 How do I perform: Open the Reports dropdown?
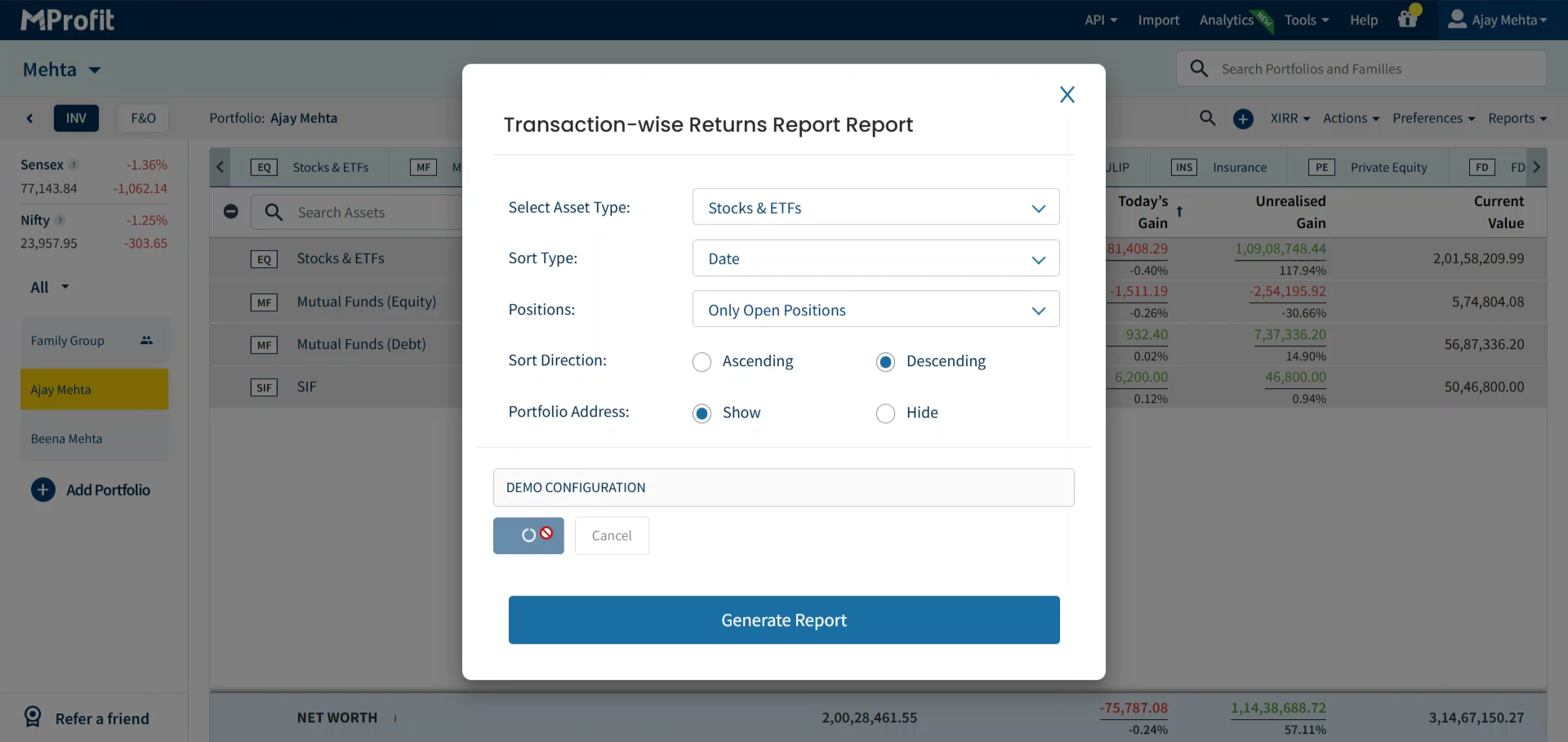1517,118
